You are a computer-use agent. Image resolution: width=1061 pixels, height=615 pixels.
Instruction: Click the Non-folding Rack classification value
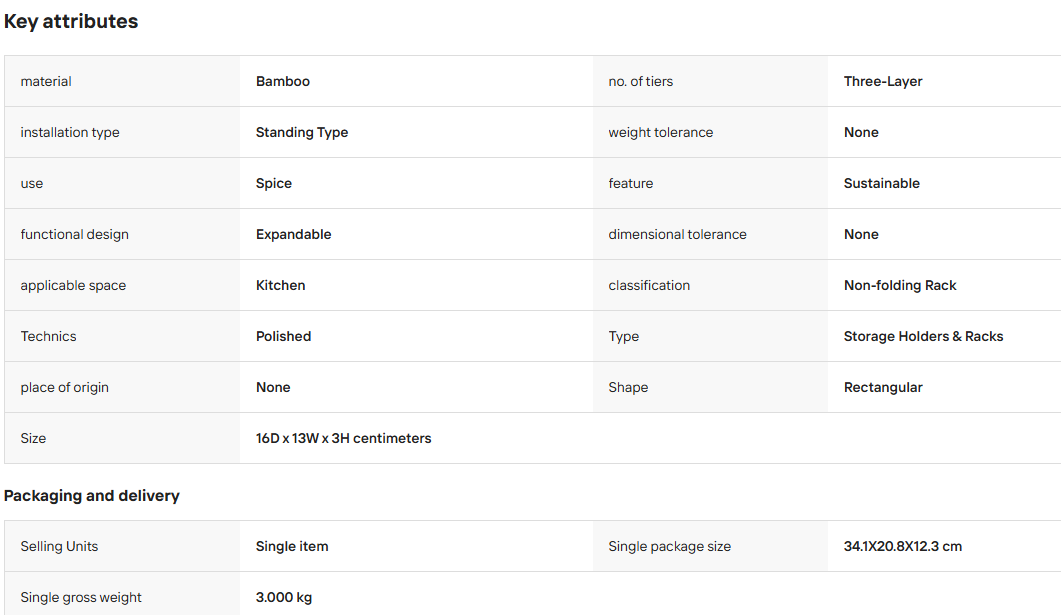pos(900,286)
